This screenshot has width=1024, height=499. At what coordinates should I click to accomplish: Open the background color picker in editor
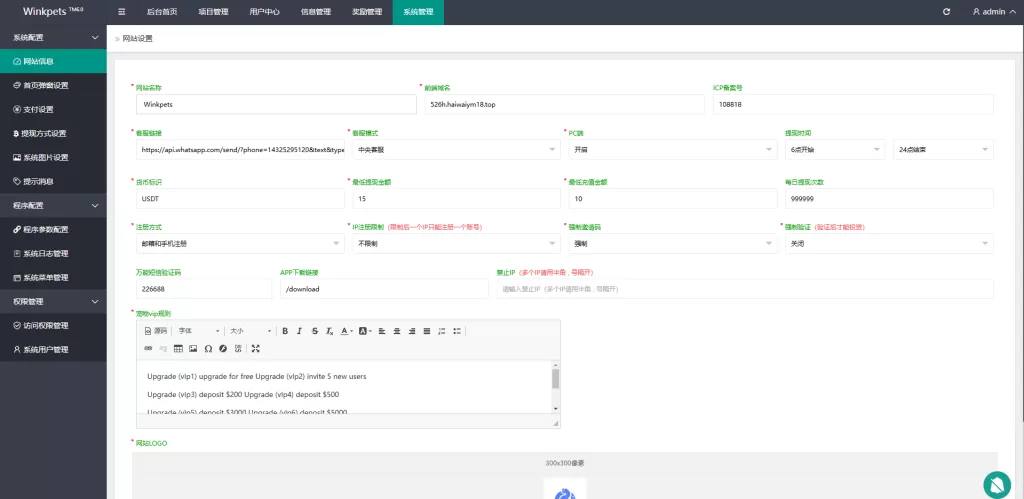tap(364, 331)
